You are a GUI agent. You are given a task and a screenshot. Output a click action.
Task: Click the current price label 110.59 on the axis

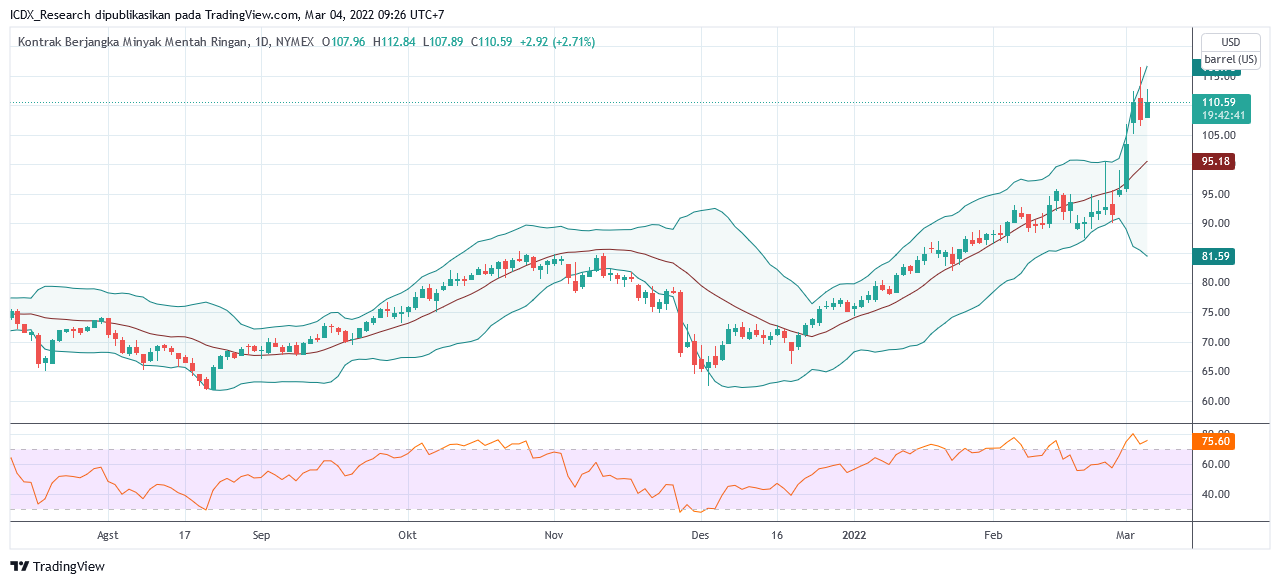[x=1218, y=102]
